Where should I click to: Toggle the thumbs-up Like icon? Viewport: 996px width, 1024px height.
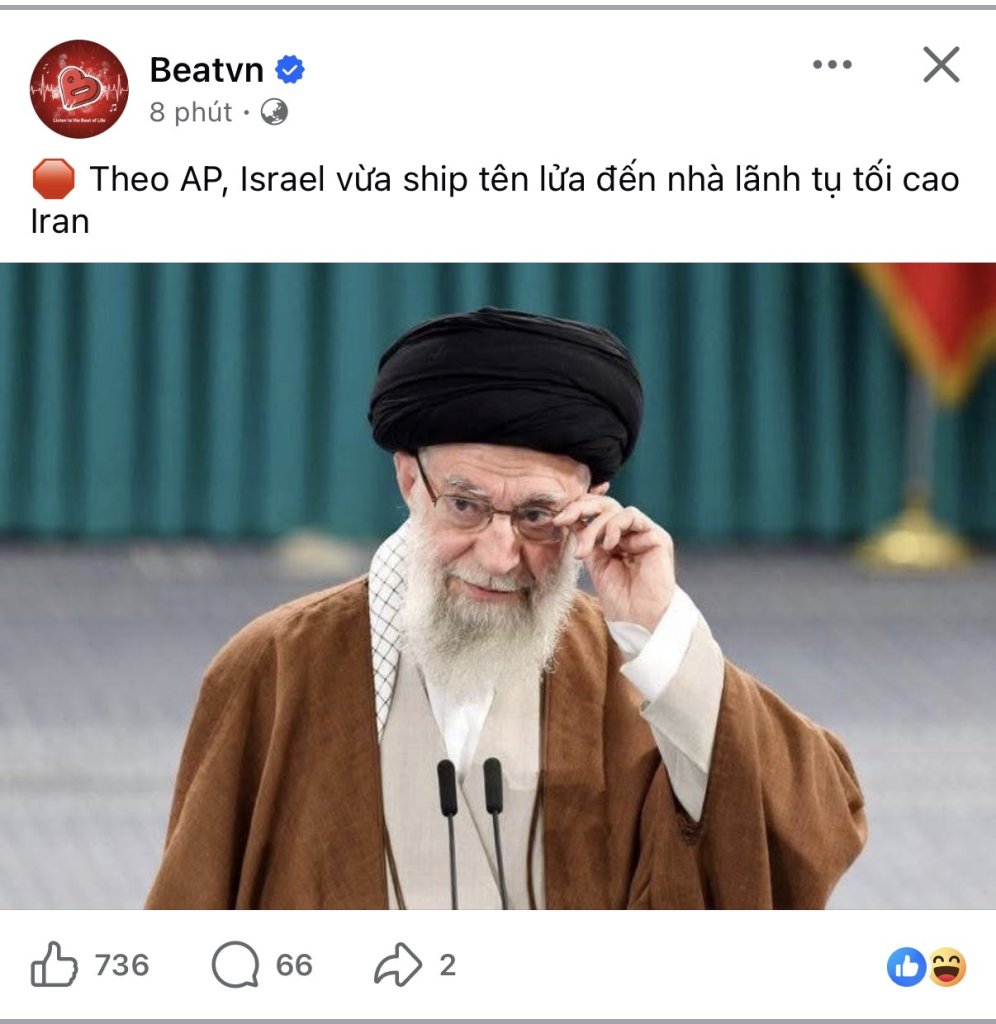[x=54, y=965]
